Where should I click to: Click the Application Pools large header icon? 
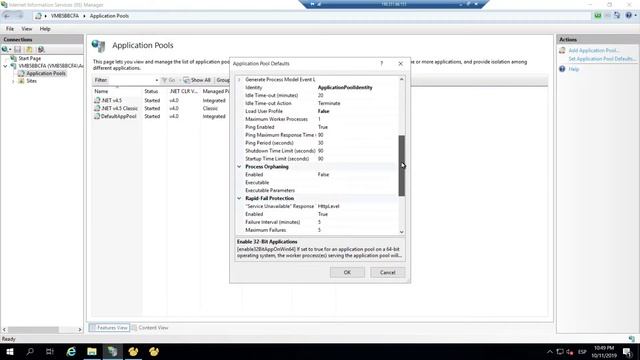coord(98,46)
